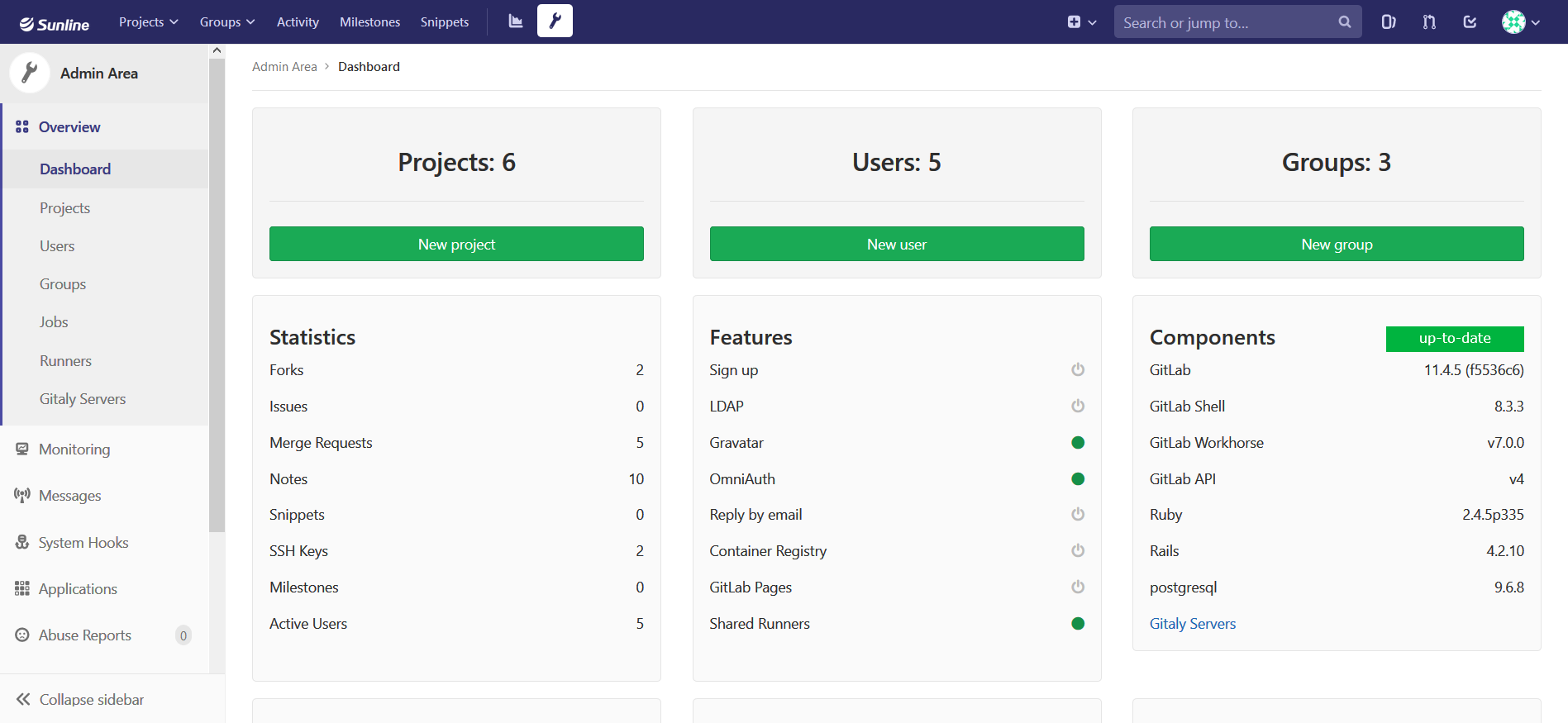The height and width of the screenshot is (723, 1568).
Task: Click the collapse sidebar double-chevron icon
Action: pos(23,699)
